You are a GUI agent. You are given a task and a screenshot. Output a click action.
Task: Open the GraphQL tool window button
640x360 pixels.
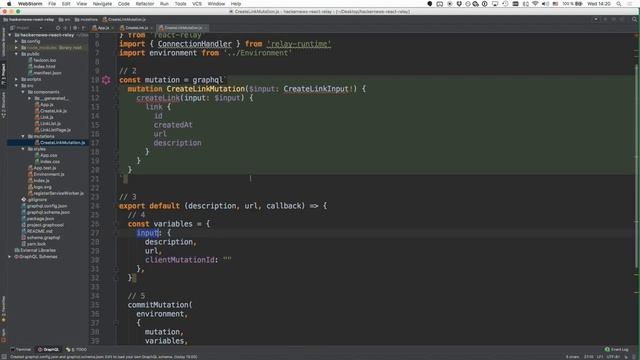pyautogui.click(x=49, y=349)
